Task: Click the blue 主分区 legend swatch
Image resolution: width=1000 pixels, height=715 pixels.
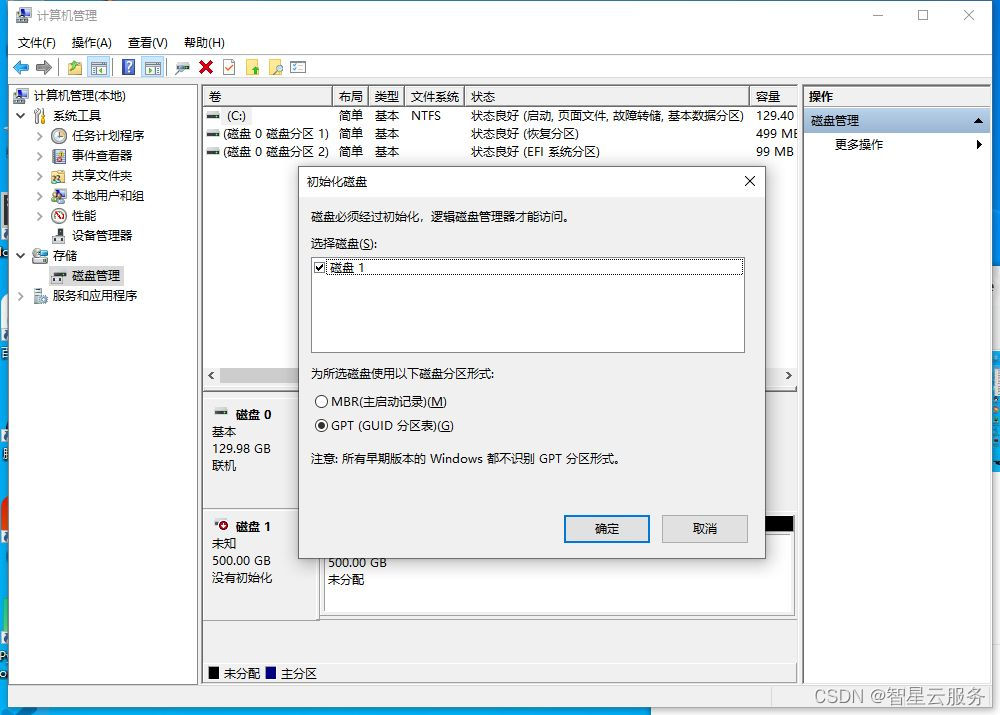Action: click(271, 673)
